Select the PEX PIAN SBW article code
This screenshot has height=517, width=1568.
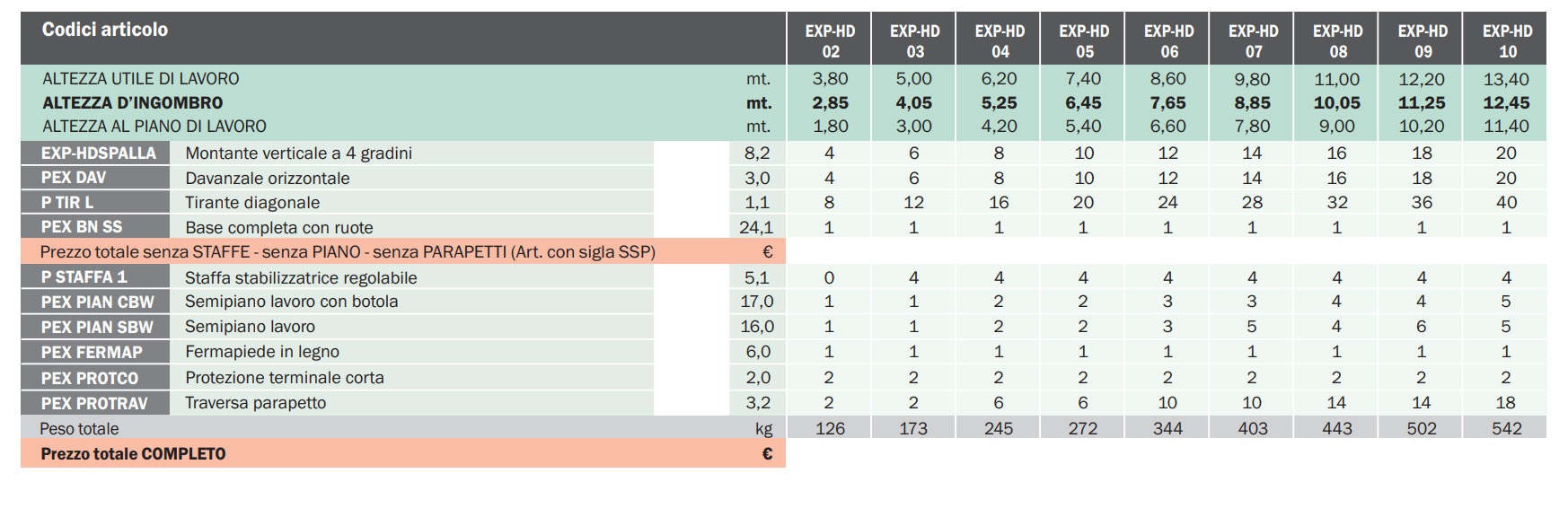click(97, 328)
